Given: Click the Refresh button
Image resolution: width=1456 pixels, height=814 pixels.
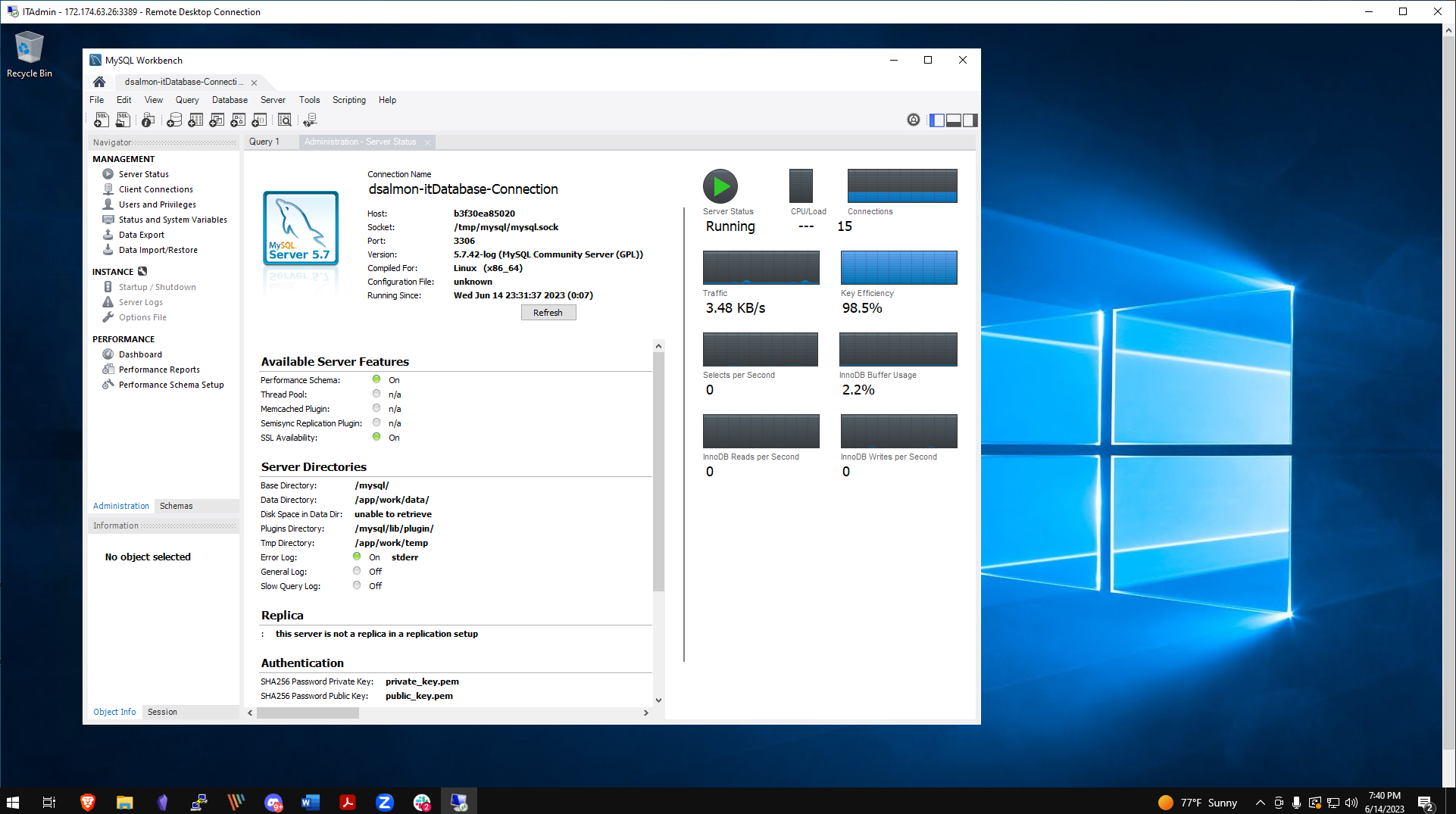Looking at the screenshot, I should click(548, 313).
